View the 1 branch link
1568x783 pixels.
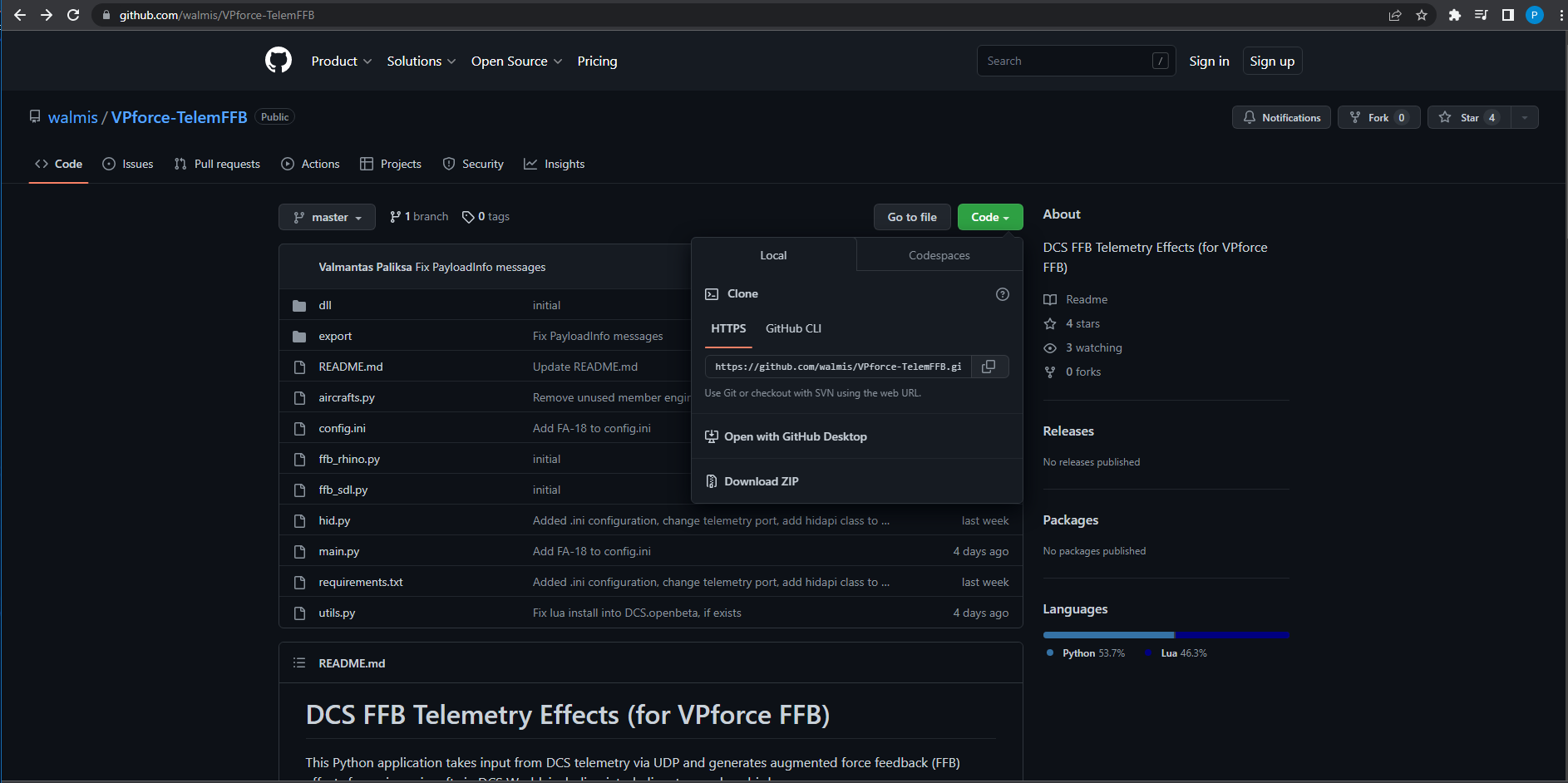tap(419, 217)
